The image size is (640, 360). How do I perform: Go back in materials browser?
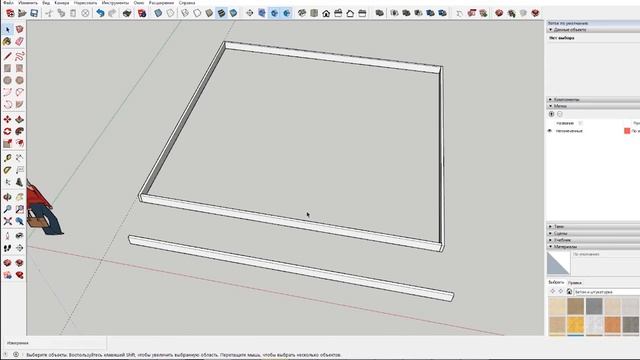pyautogui.click(x=553, y=291)
